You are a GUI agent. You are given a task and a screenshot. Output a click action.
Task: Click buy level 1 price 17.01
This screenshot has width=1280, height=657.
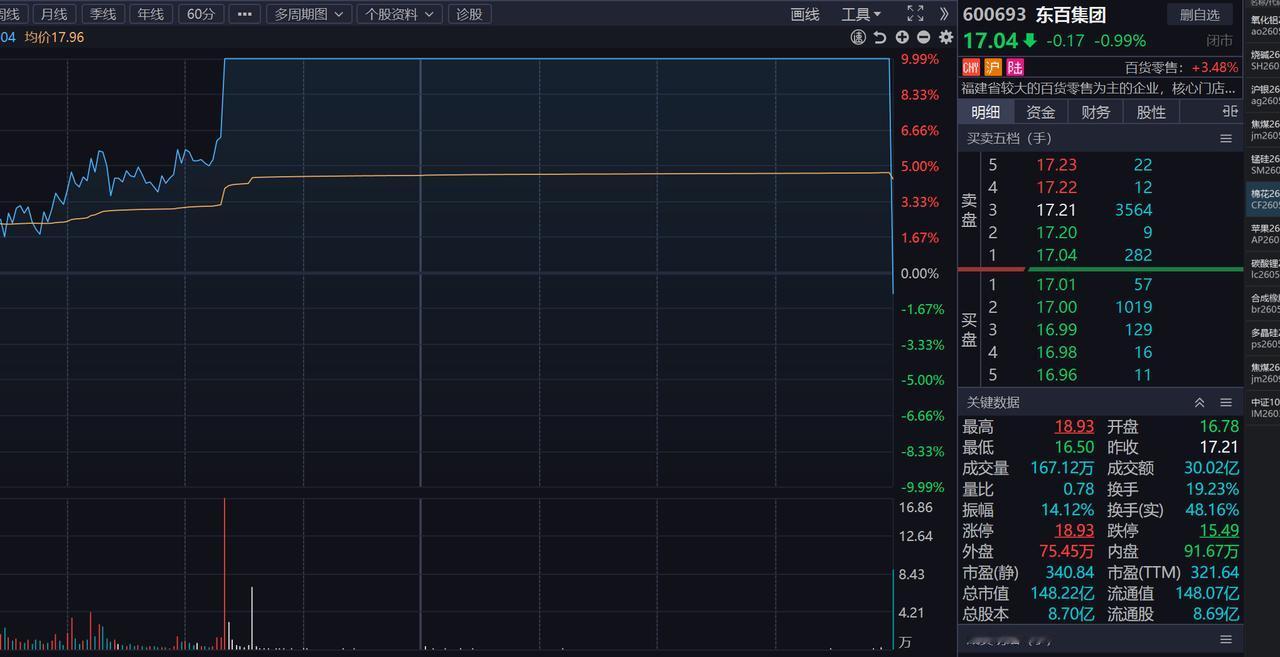[x=1057, y=284]
